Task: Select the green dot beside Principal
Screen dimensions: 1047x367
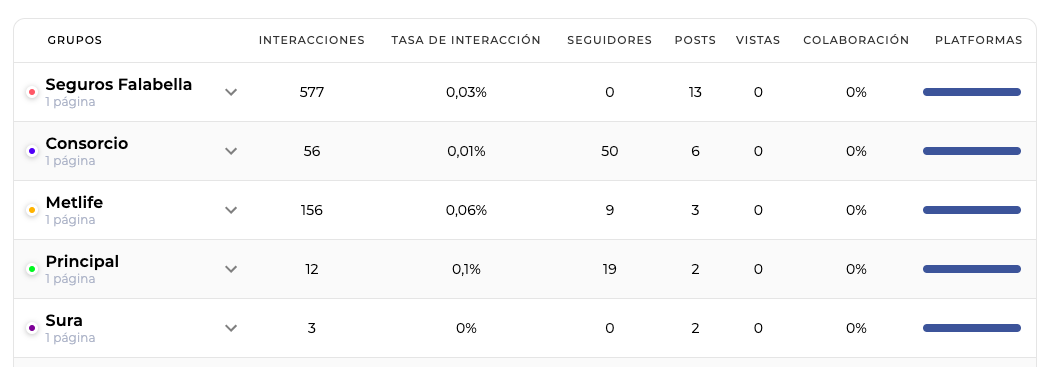Action: coord(31,269)
